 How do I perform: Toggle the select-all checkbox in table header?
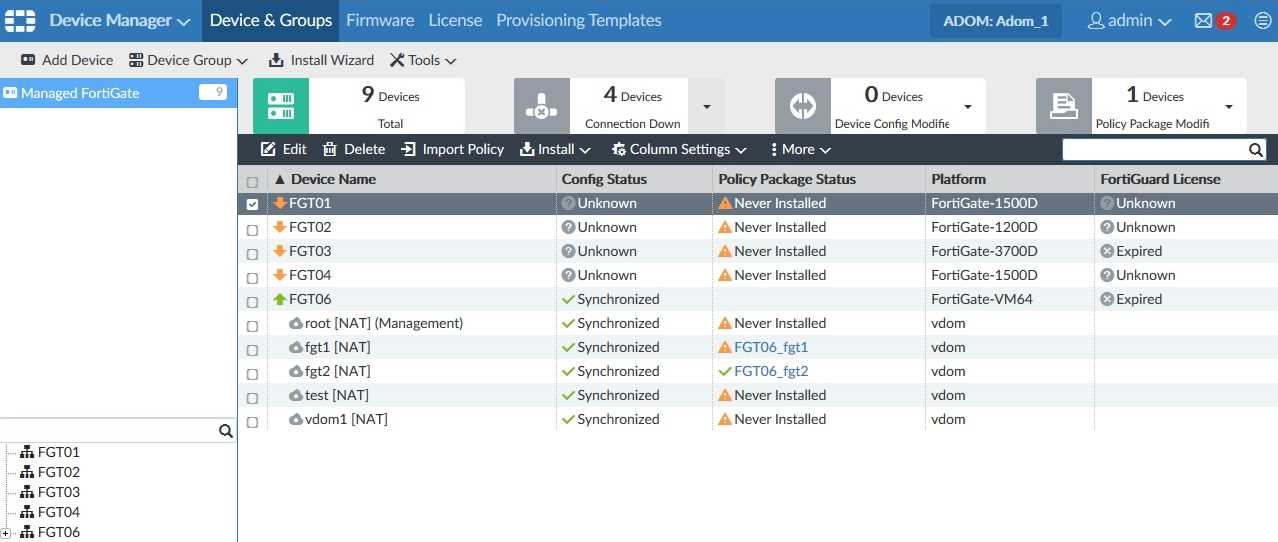pos(252,182)
